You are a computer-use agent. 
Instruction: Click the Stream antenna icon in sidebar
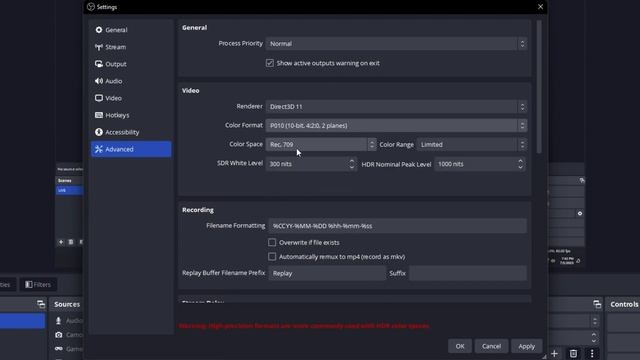(x=99, y=47)
